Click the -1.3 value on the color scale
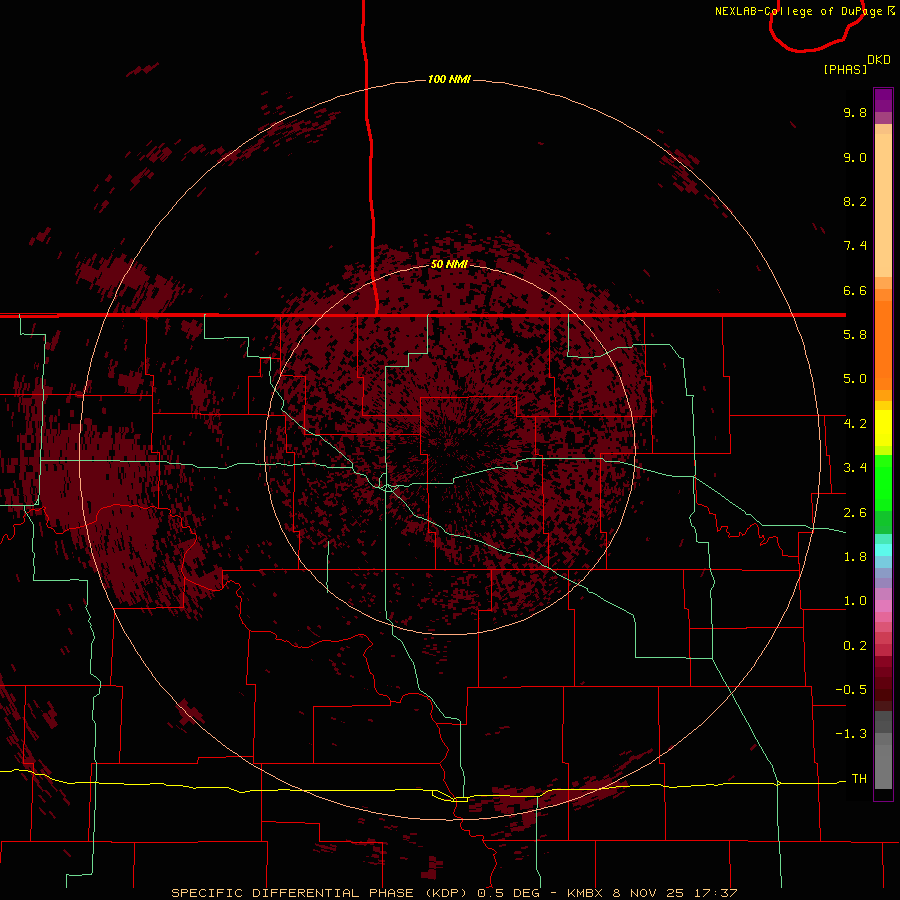Viewport: 900px width, 900px height. tap(851, 734)
